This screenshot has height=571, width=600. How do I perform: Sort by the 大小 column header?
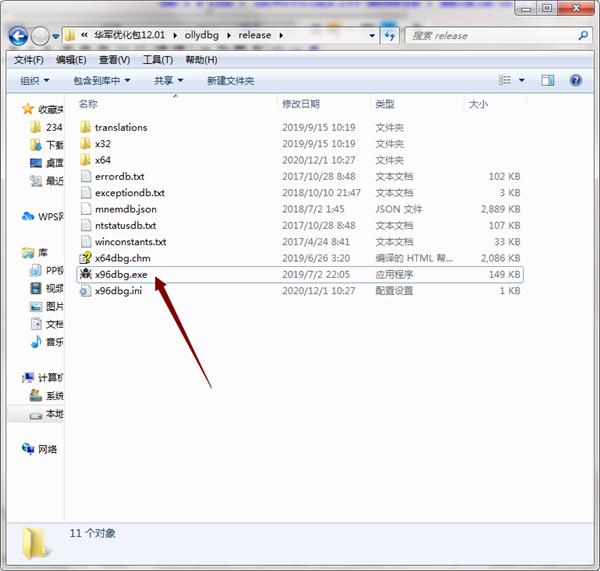click(x=478, y=104)
